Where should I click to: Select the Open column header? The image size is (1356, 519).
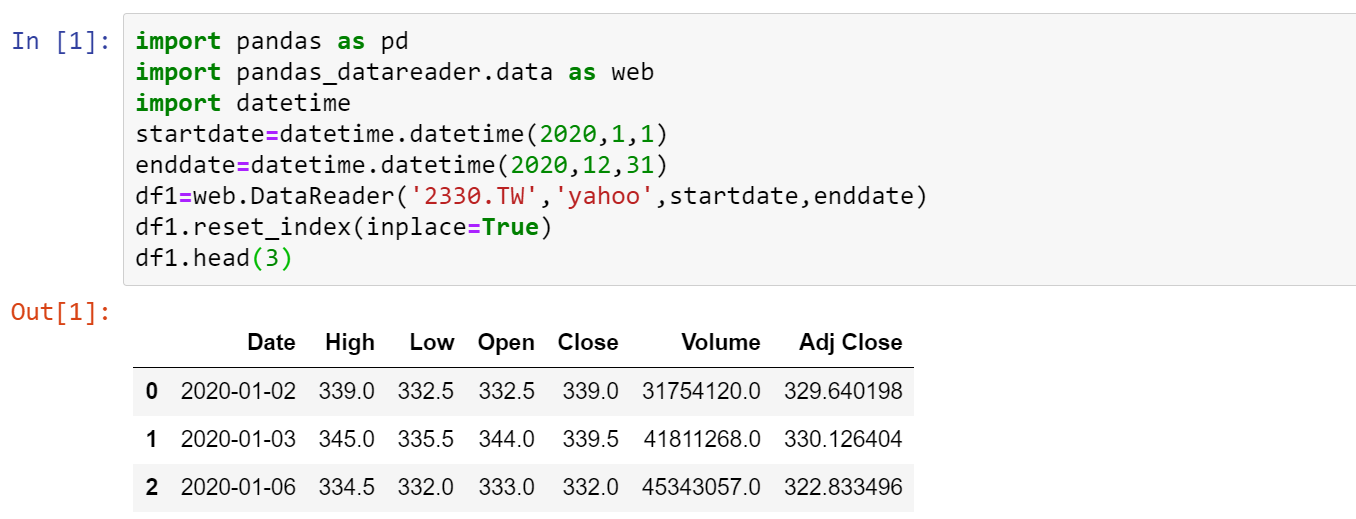click(x=507, y=342)
